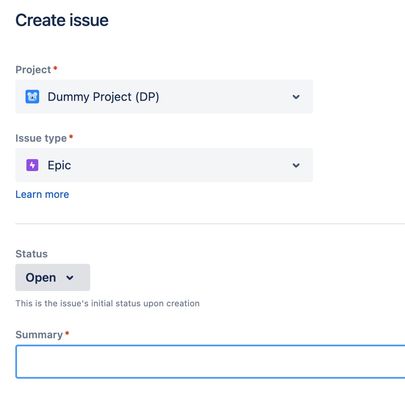Click the red asterisk beside Issue type
405x394 pixels.
71,136
